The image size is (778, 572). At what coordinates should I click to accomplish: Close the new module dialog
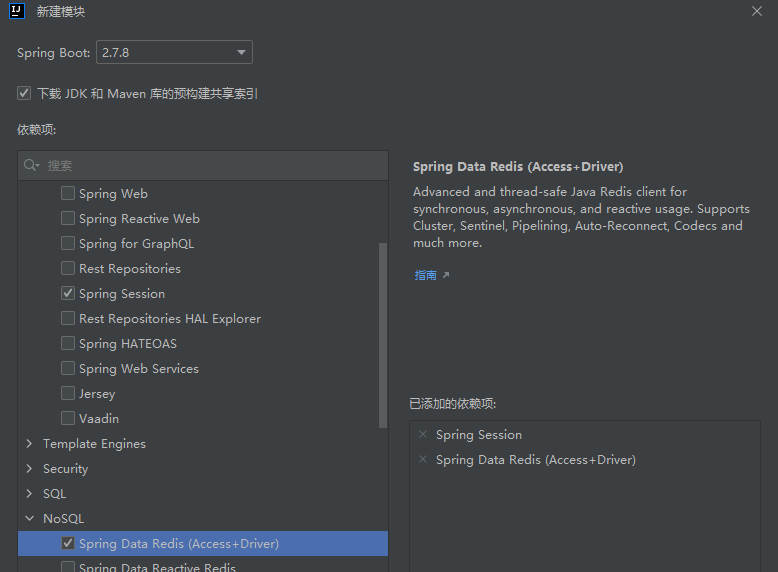(756, 11)
